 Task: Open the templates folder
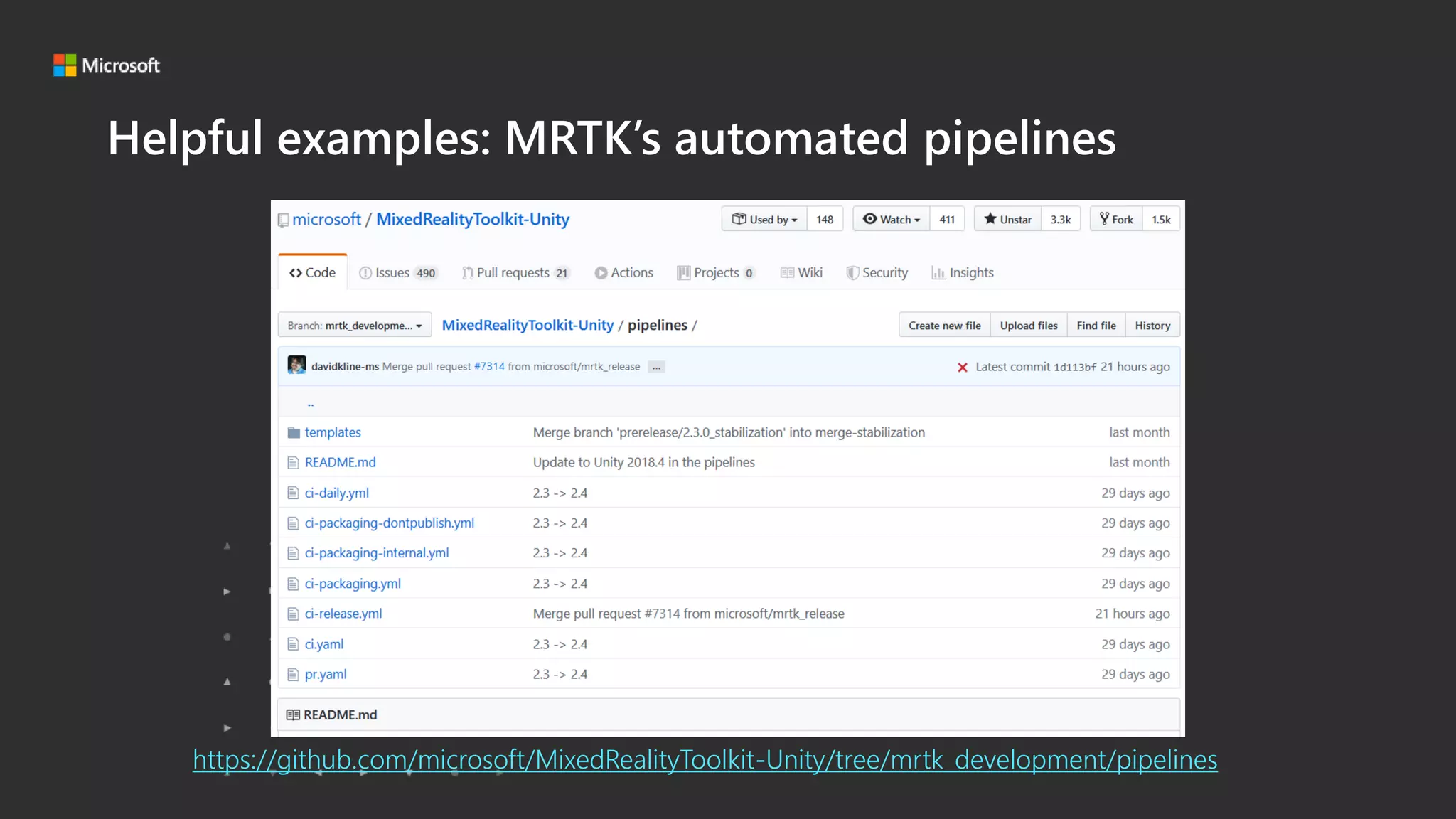tap(333, 432)
